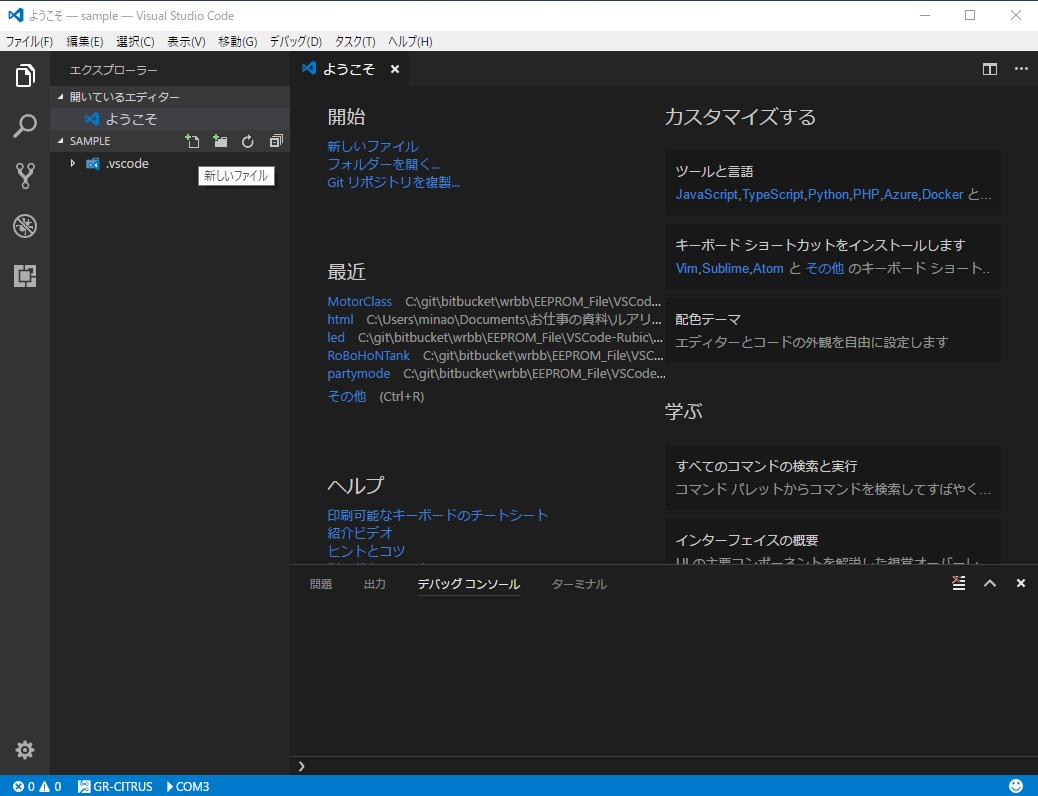Open the Debug view in activity bar
The width and height of the screenshot is (1038, 796).
click(x=24, y=226)
